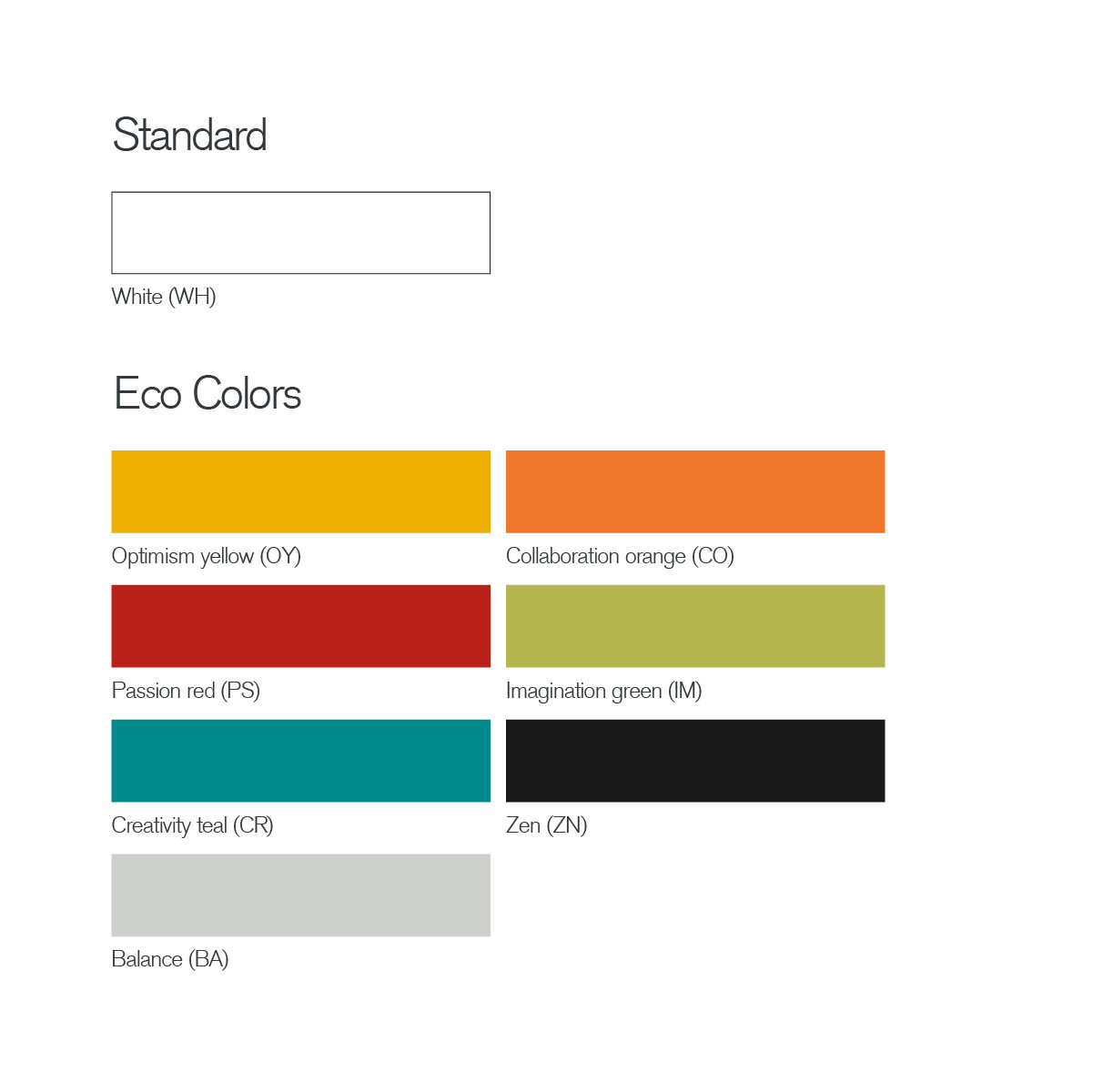Select the Passion red swatch
This screenshot has height=1092, width=1093.
[300, 626]
